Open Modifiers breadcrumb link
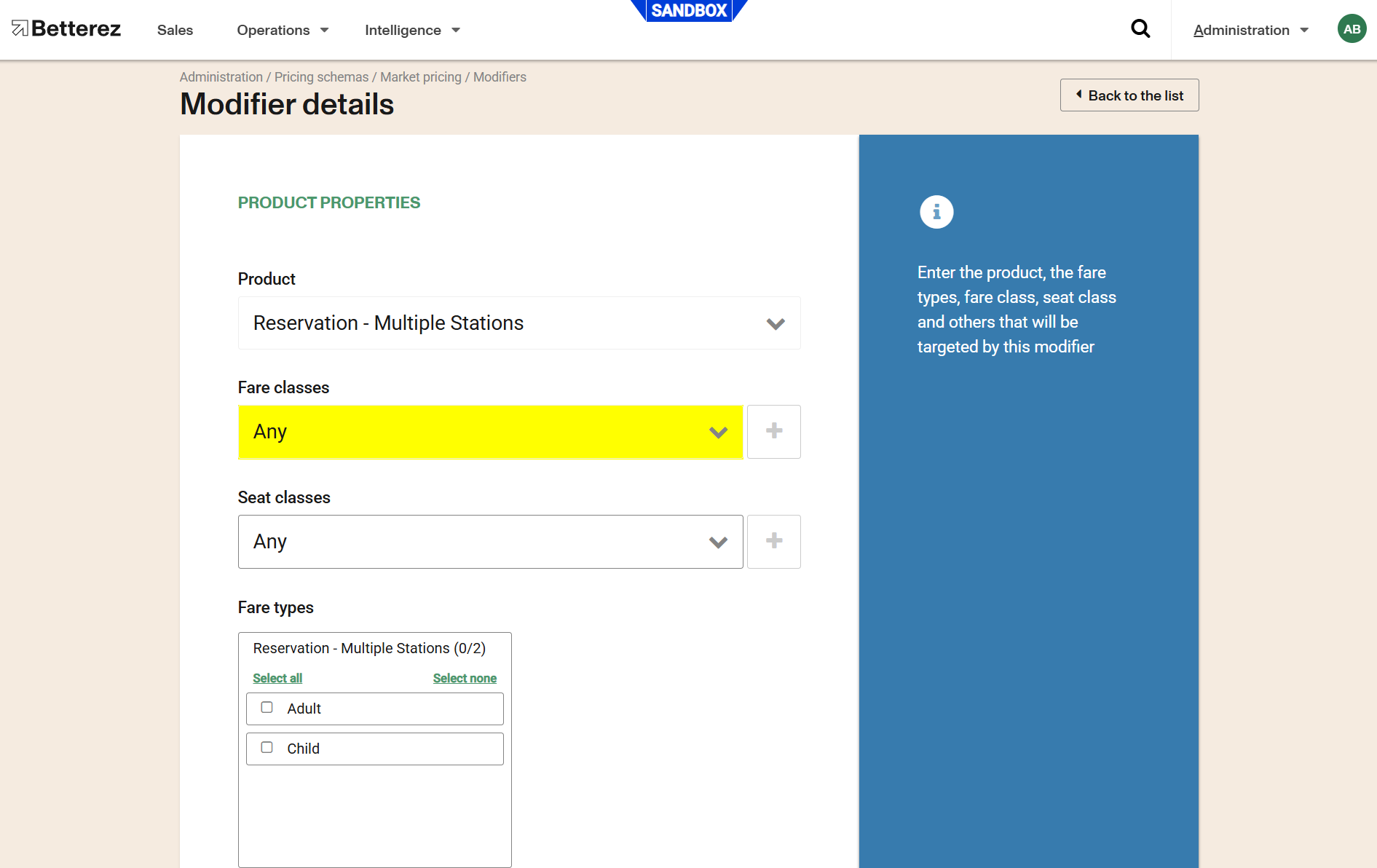Viewport: 1377px width, 868px height. (500, 77)
